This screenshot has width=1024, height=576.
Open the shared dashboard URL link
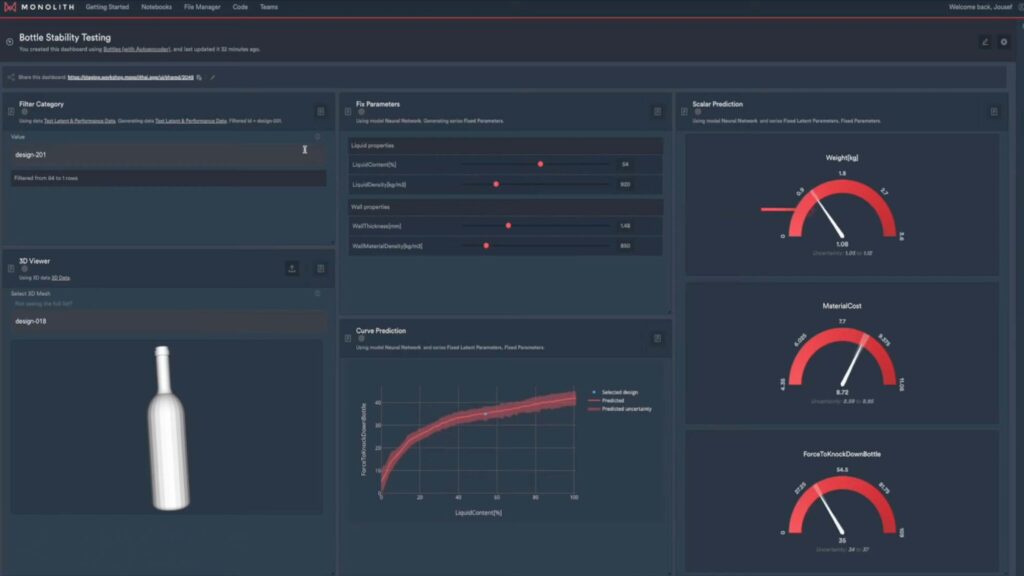(x=130, y=77)
